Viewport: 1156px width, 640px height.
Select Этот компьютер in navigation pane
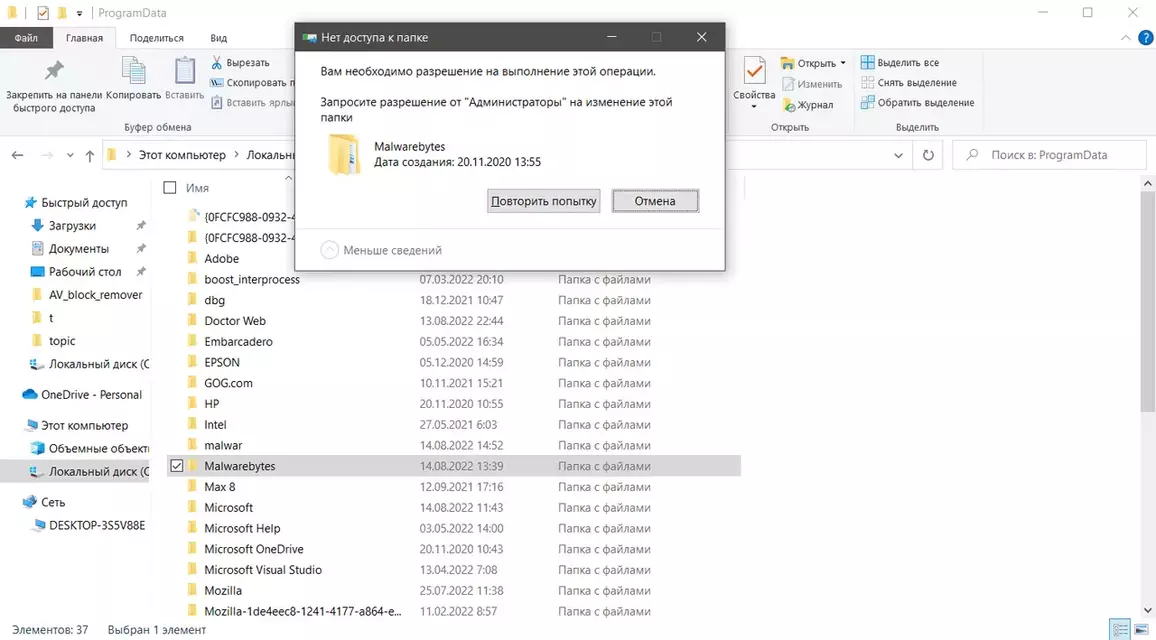coord(77,425)
